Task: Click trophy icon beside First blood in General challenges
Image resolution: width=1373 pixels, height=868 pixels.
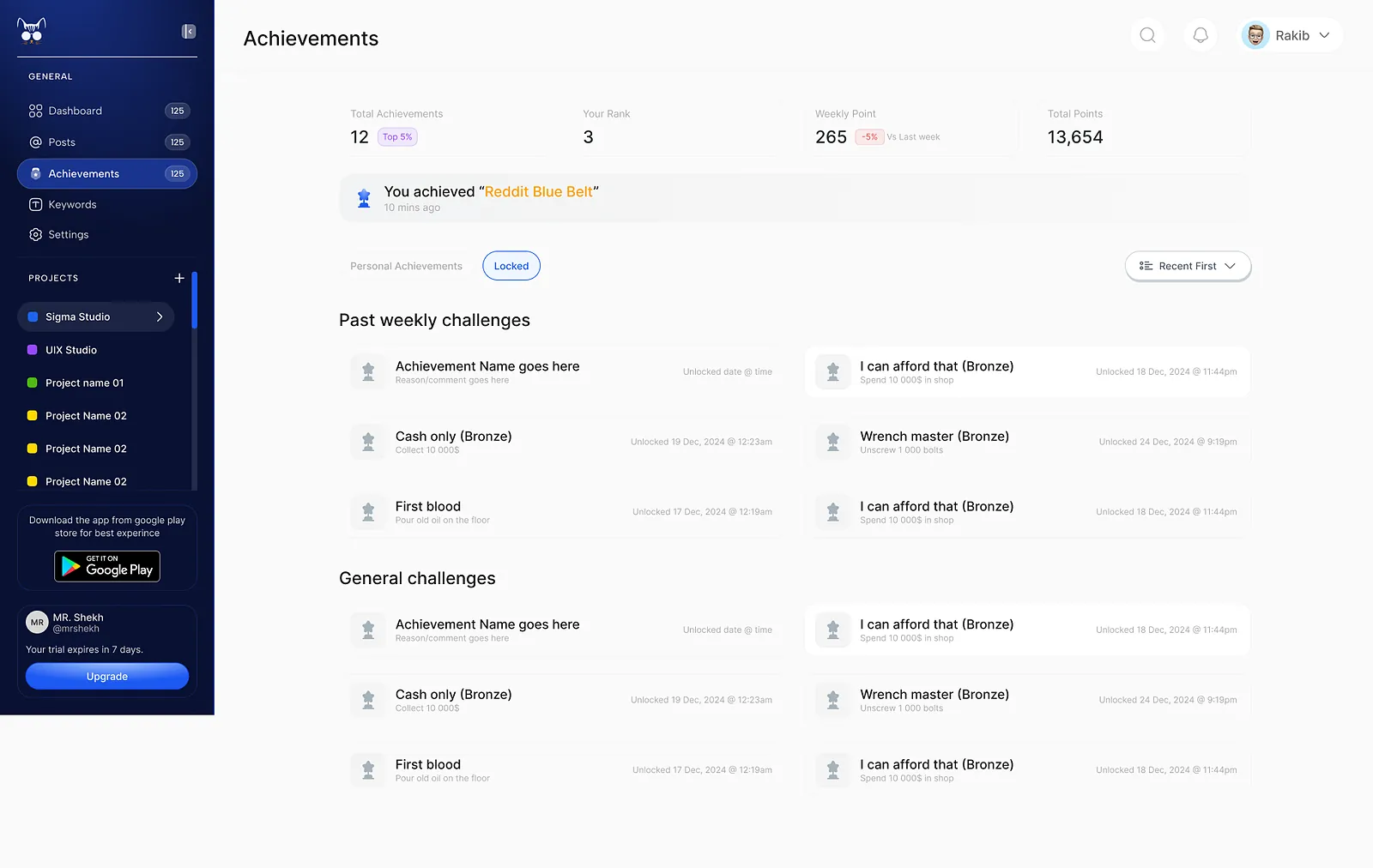Action: 368,770
